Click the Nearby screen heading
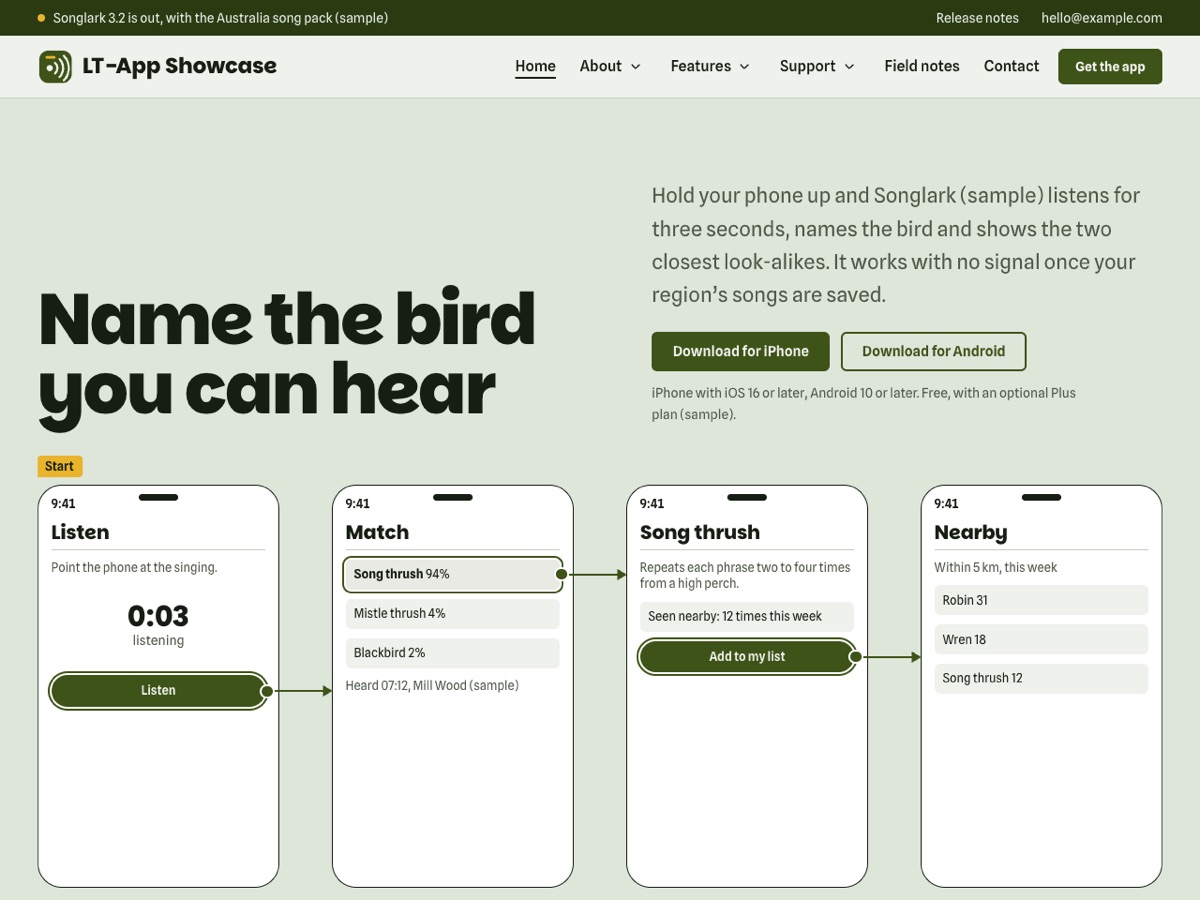 pos(970,532)
